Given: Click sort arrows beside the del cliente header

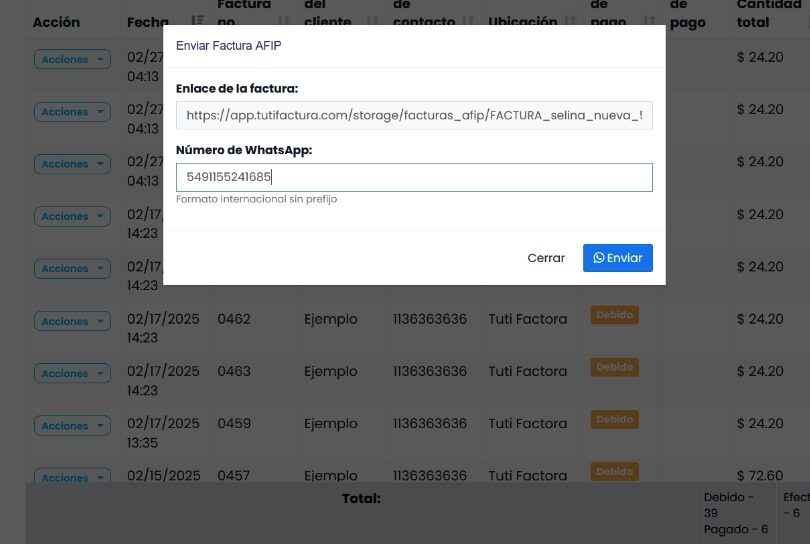Looking at the screenshot, I should pyautogui.click(x=369, y=22).
